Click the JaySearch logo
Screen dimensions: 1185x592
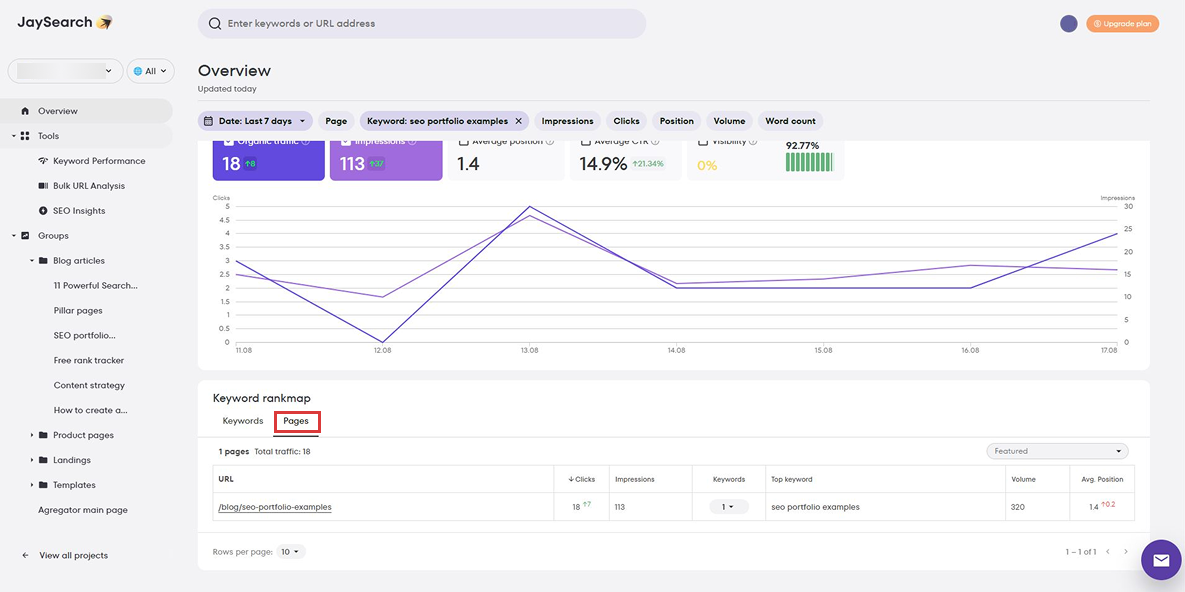(65, 23)
